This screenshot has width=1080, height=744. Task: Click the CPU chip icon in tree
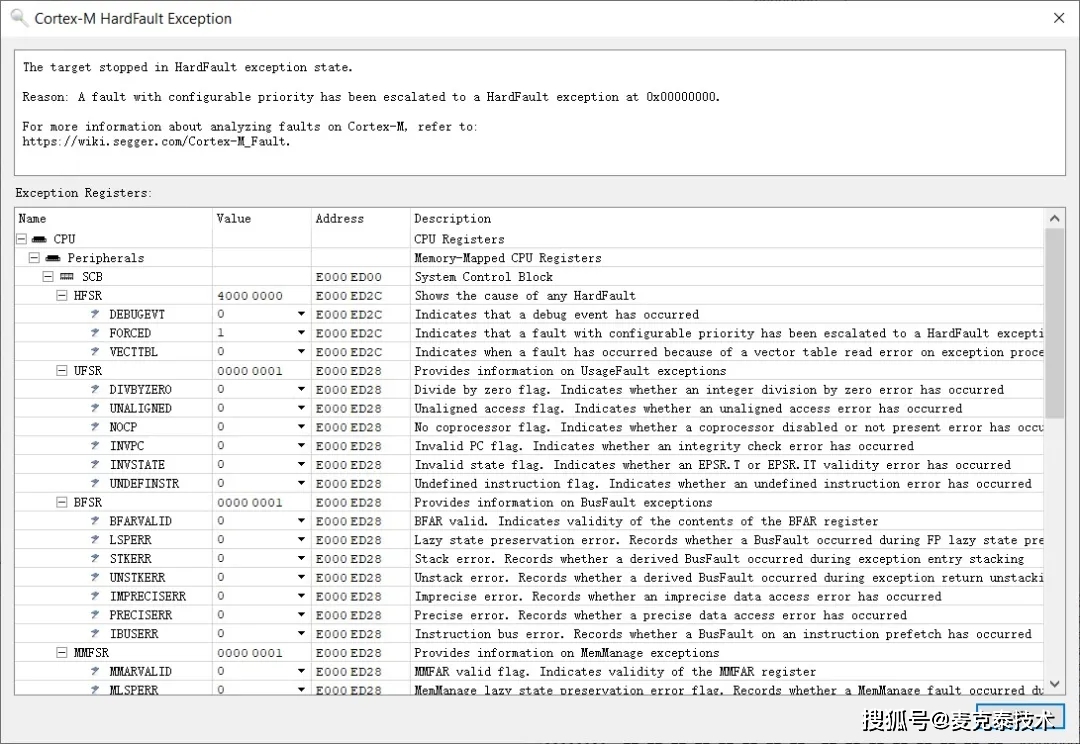click(39, 239)
